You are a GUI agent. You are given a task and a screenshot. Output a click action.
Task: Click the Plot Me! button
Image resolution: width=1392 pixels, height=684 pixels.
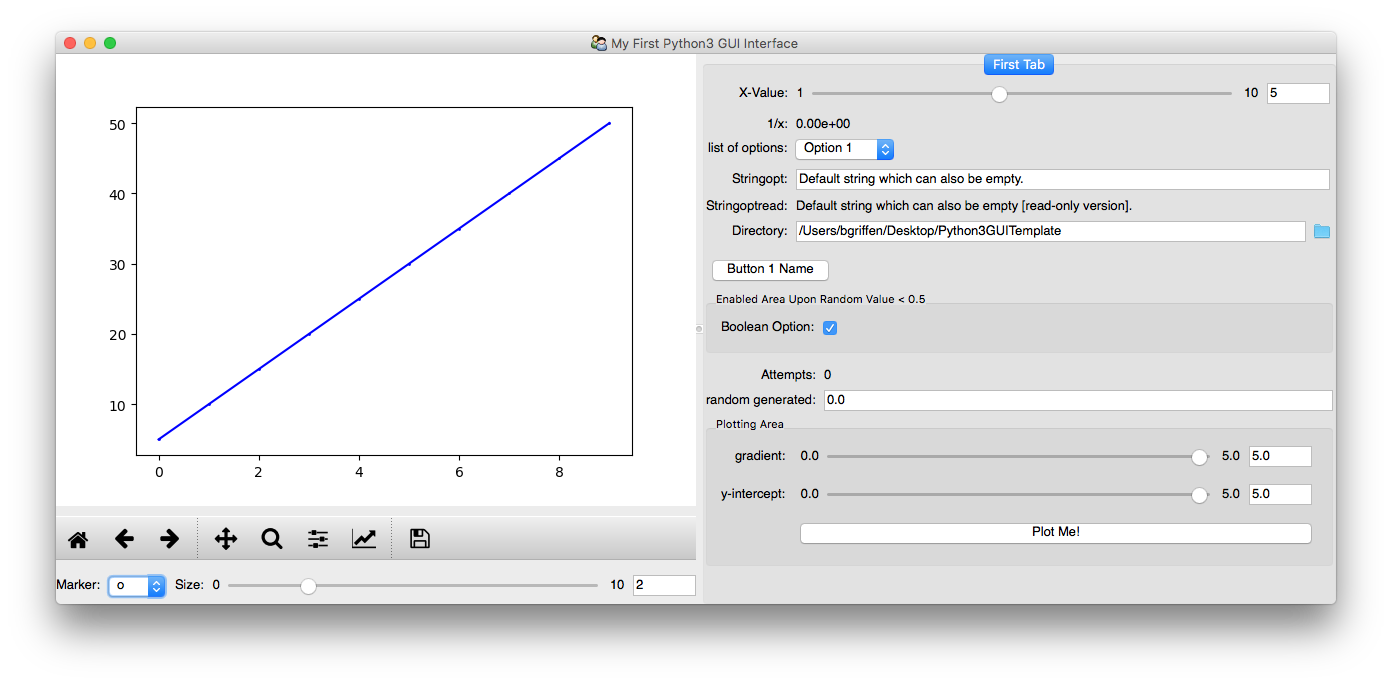1055,533
